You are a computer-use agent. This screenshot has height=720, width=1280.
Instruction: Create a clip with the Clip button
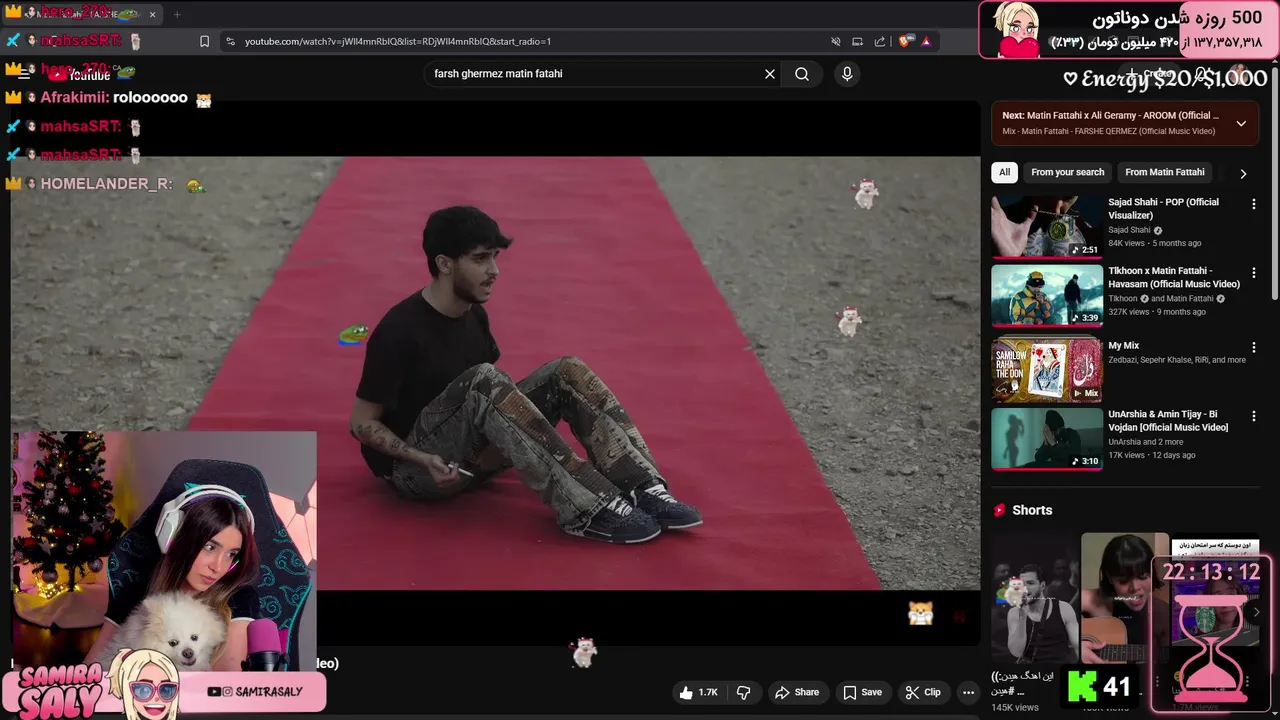[923, 692]
